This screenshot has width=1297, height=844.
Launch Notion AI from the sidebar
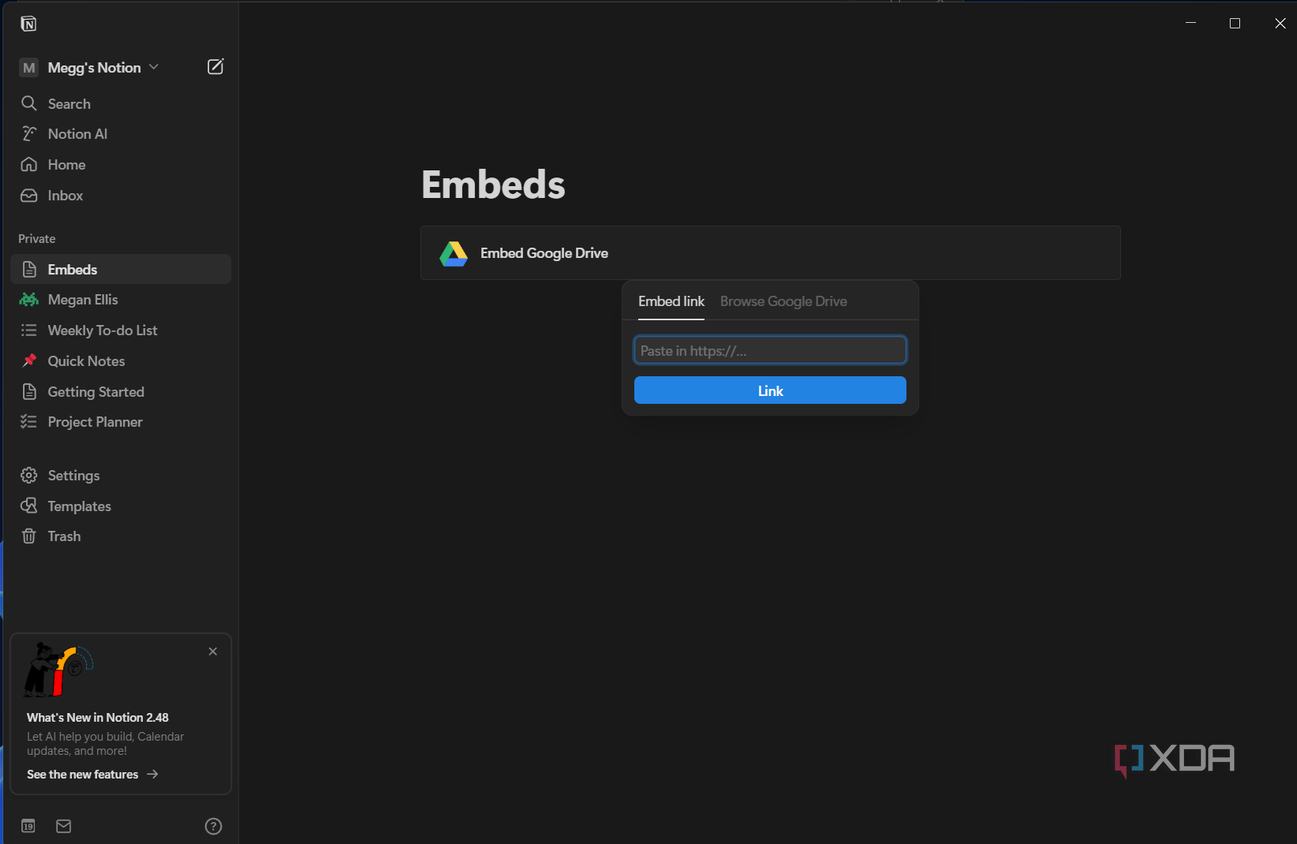(x=121, y=134)
